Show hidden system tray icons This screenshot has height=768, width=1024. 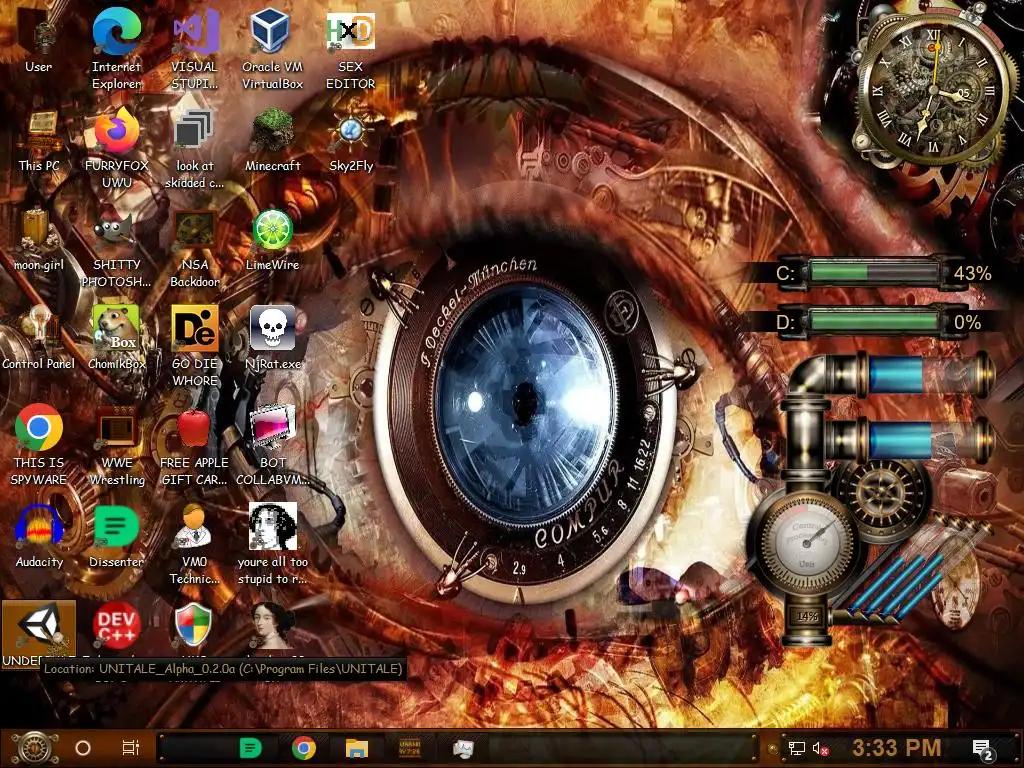(x=772, y=748)
